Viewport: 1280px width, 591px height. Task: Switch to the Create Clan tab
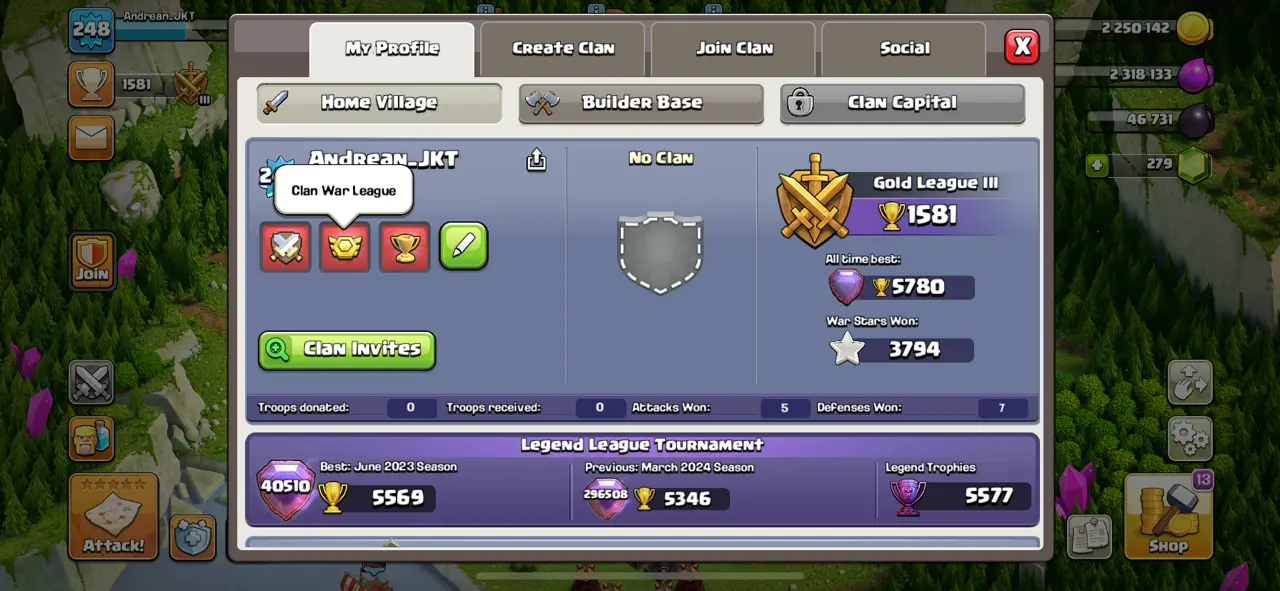(x=563, y=48)
